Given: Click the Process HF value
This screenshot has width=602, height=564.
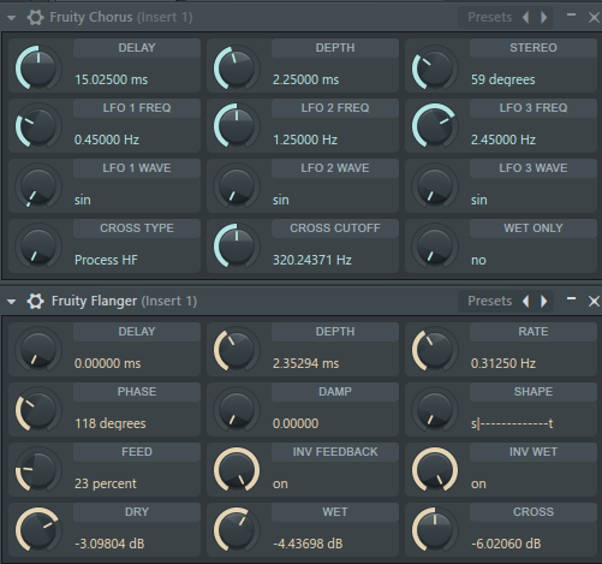Looking at the screenshot, I should pos(106,260).
